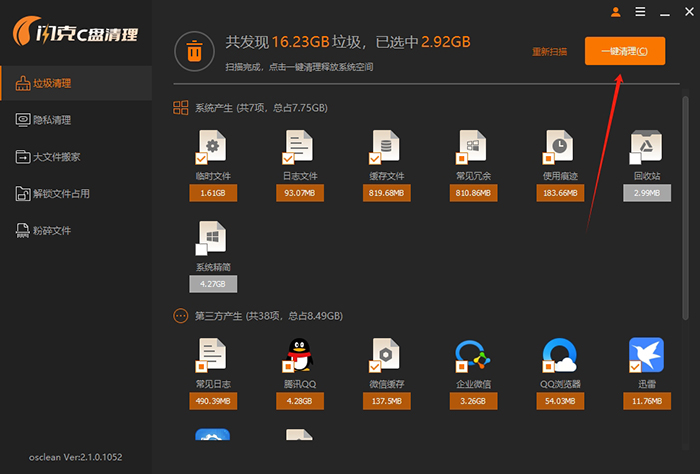Image resolution: width=700 pixels, height=474 pixels.
Task: Click the 3.26GB size button
Action: 473,401
